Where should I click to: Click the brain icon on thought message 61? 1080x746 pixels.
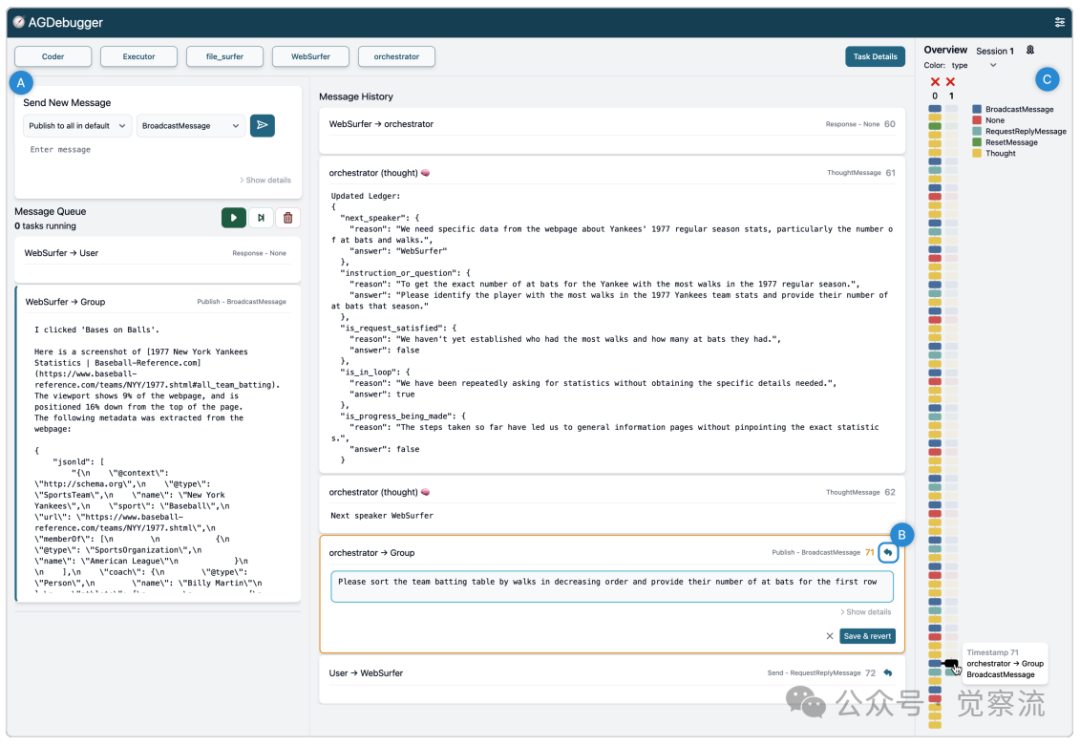click(x=425, y=173)
